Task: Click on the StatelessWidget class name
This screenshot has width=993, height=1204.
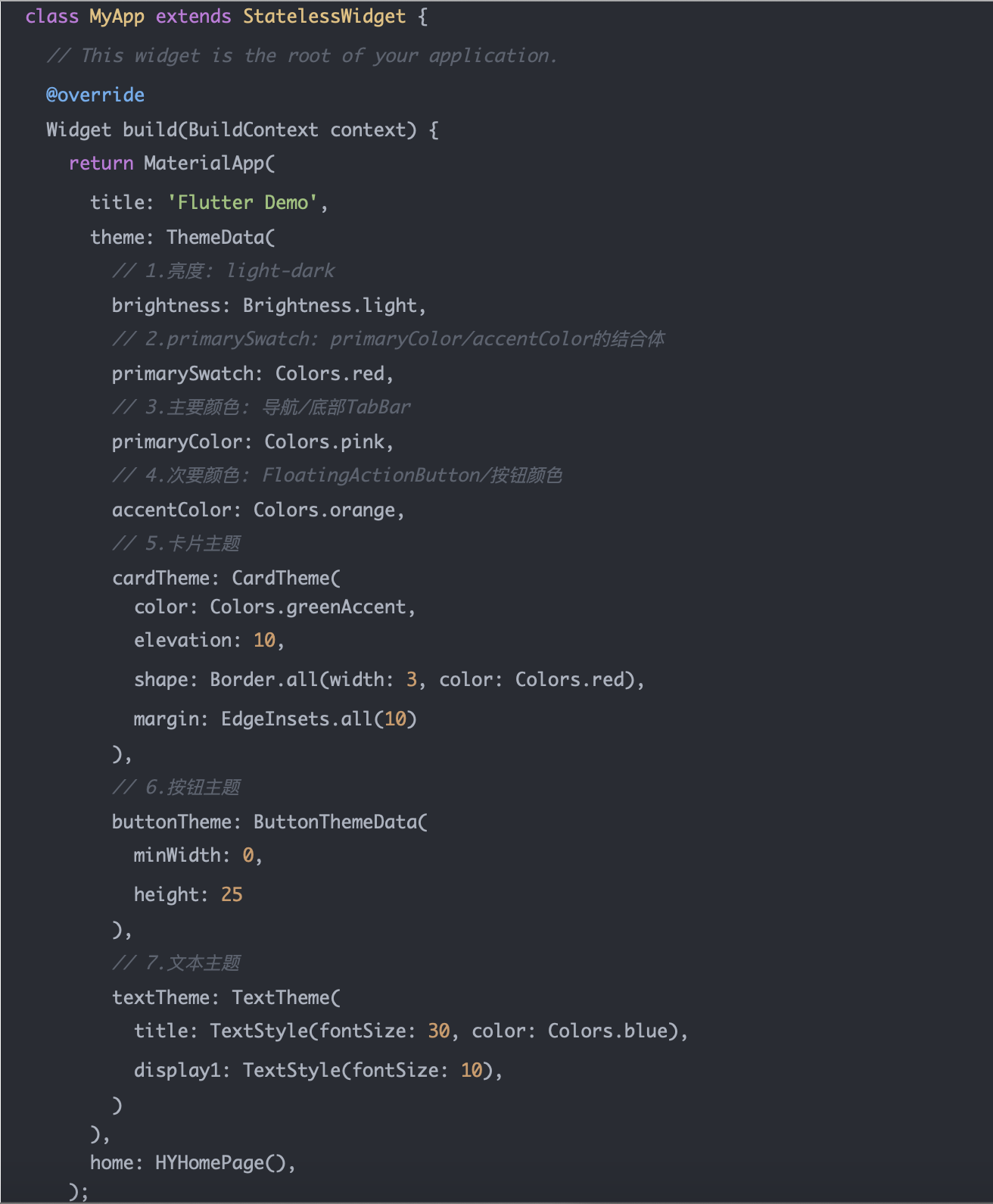Action: (325, 17)
